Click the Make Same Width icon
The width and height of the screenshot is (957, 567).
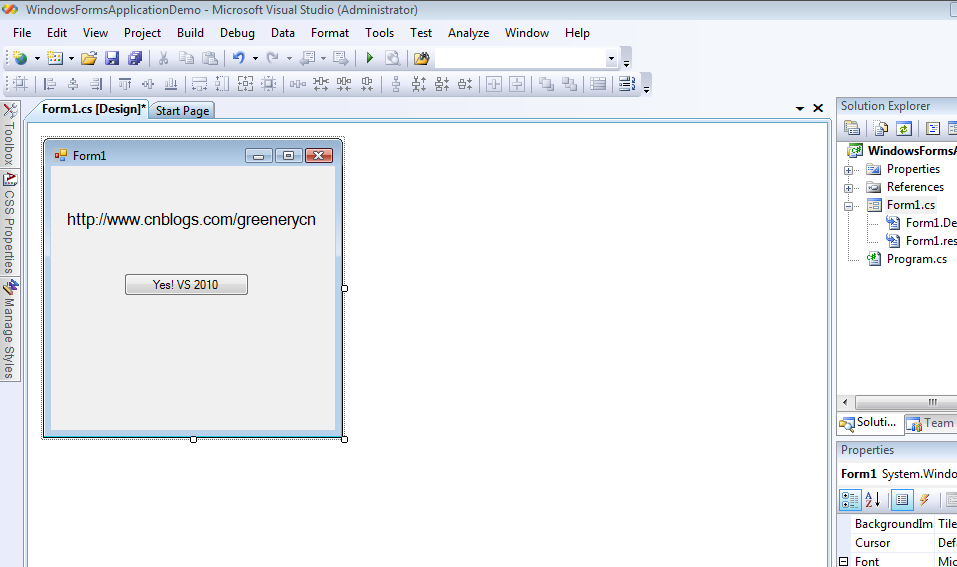point(199,84)
